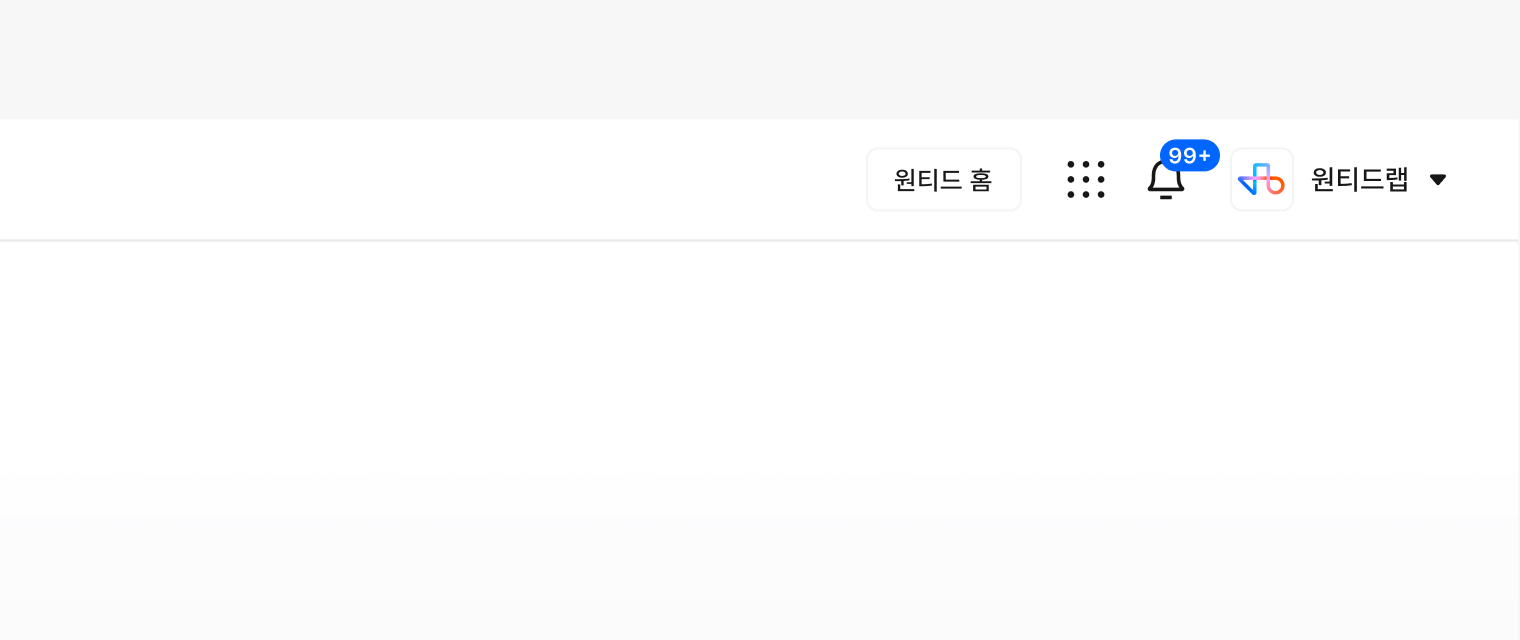Click the 원티드 홈 button
Screen dimensions: 1520x640
943,180
